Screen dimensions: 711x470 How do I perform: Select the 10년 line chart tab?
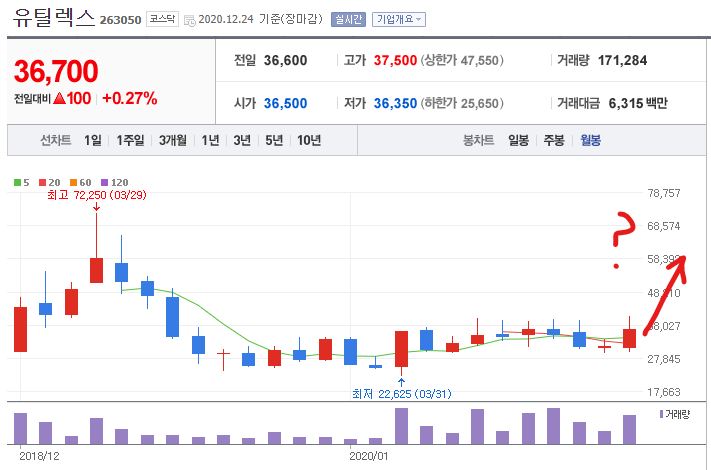[309, 141]
